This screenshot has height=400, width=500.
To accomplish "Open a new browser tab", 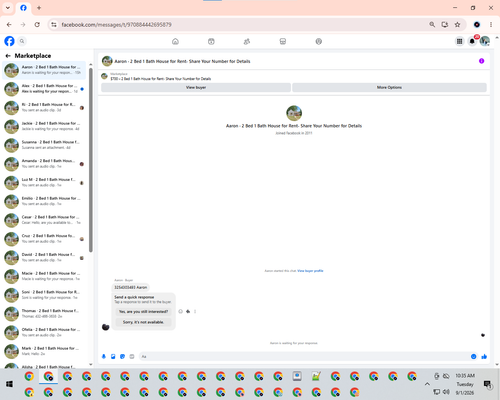I will (x=39, y=8).
